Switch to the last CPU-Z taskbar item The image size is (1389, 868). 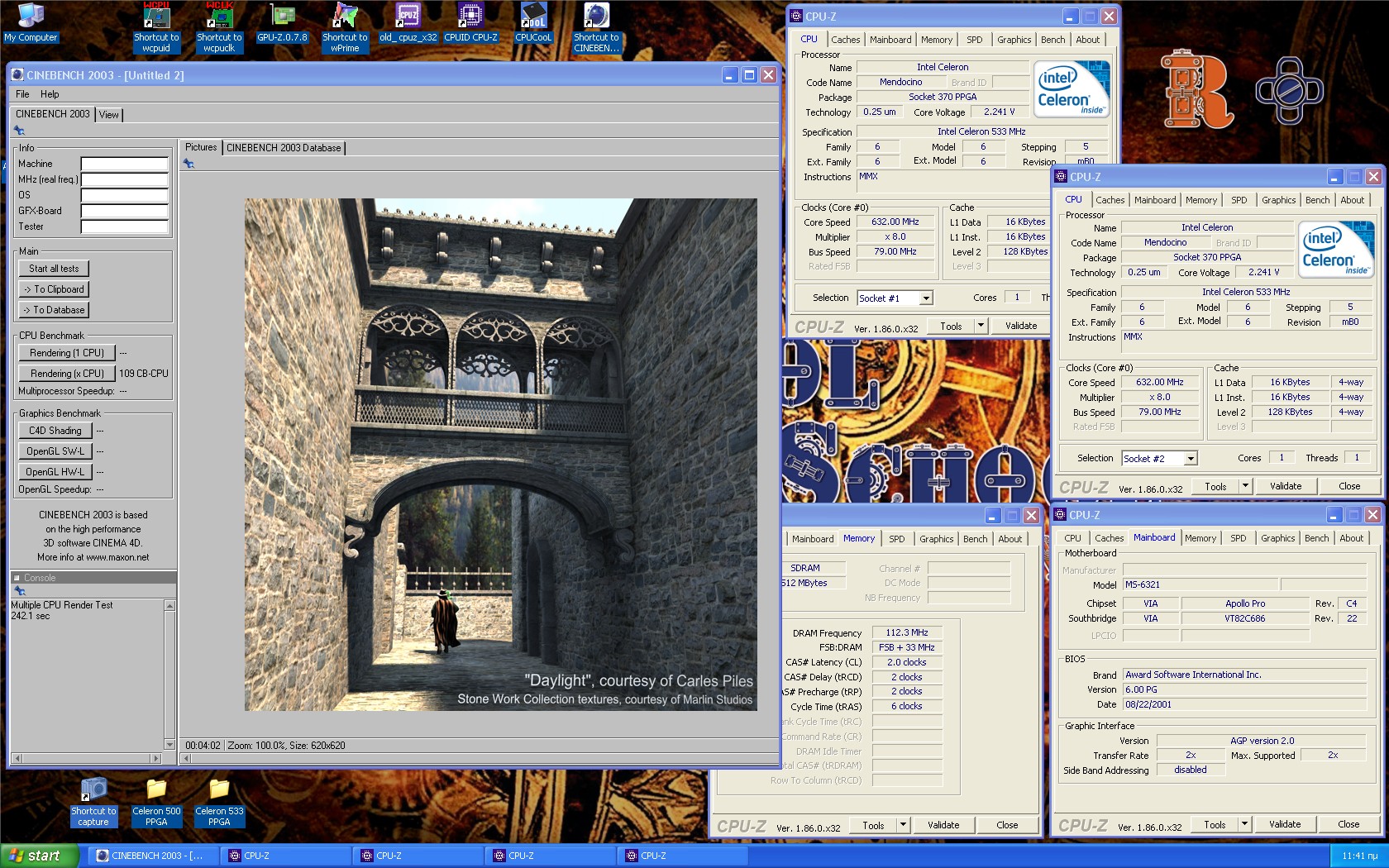point(684,856)
